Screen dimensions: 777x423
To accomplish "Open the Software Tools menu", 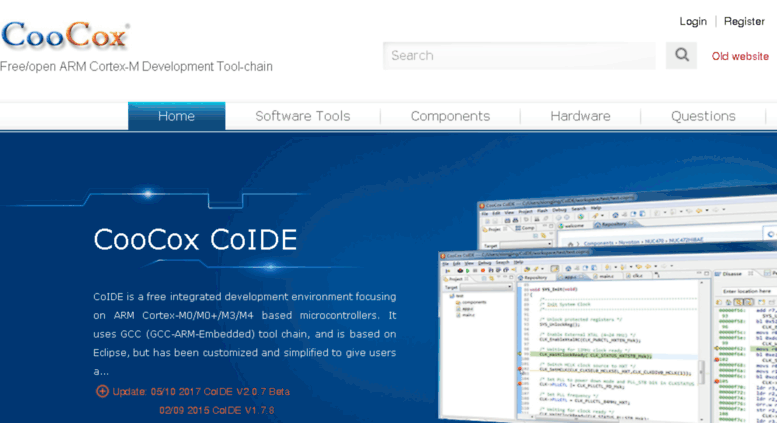I will 302,116.
